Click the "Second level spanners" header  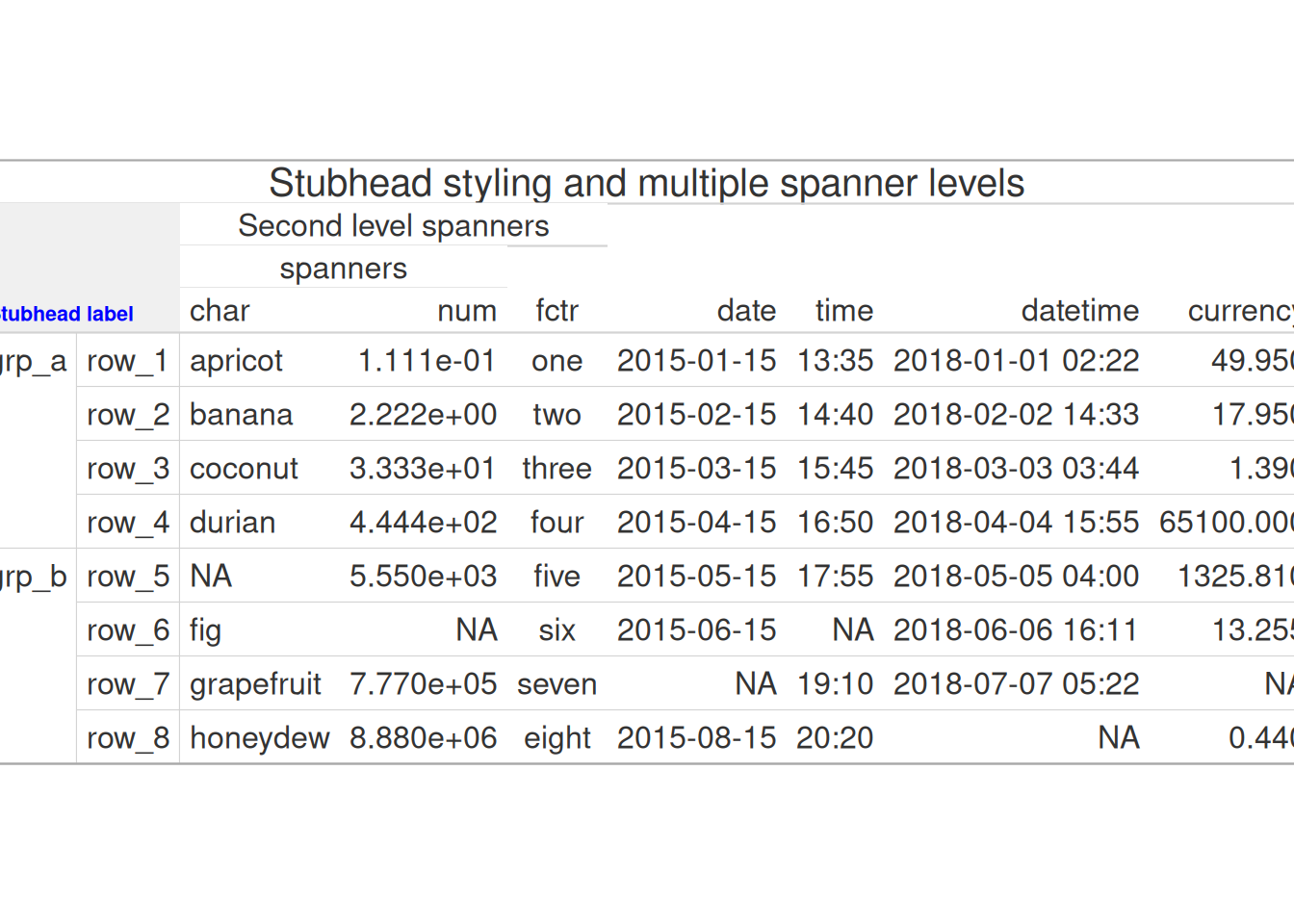tap(393, 225)
